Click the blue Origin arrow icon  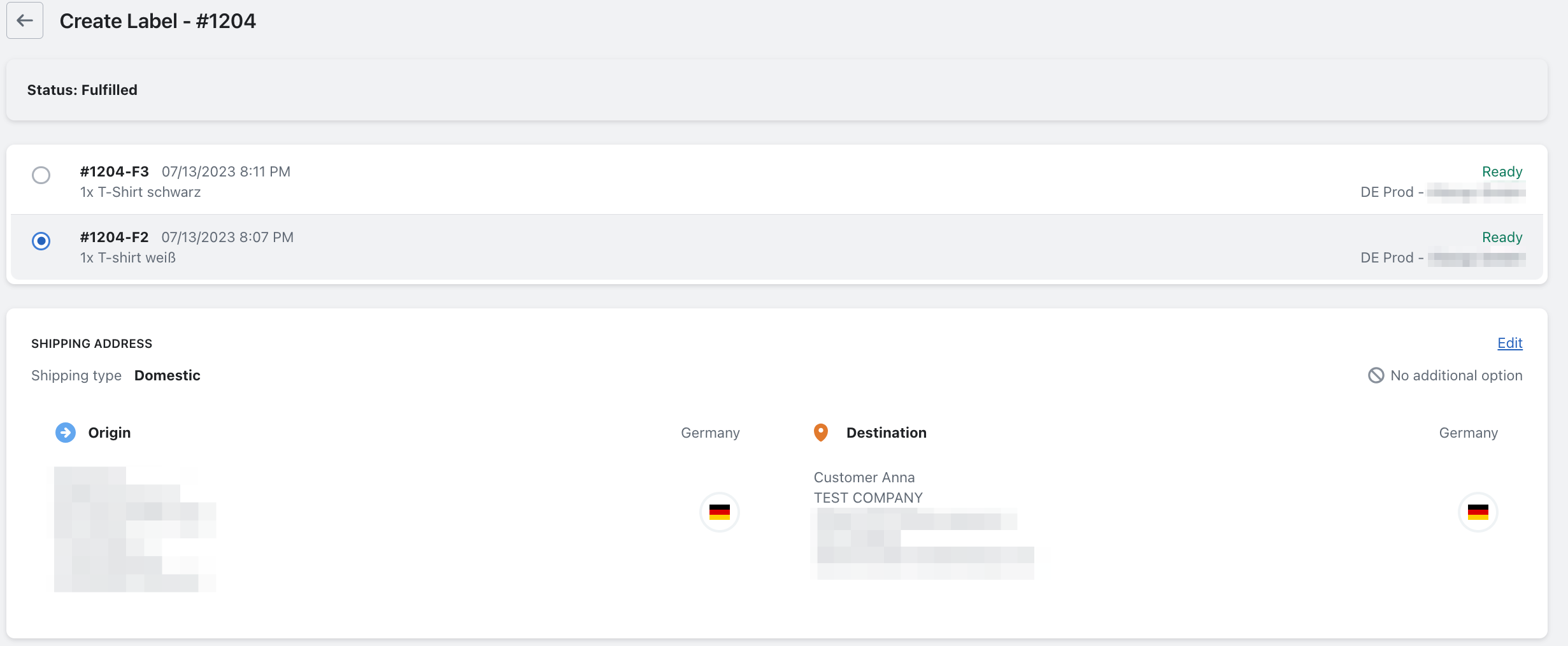pos(66,433)
